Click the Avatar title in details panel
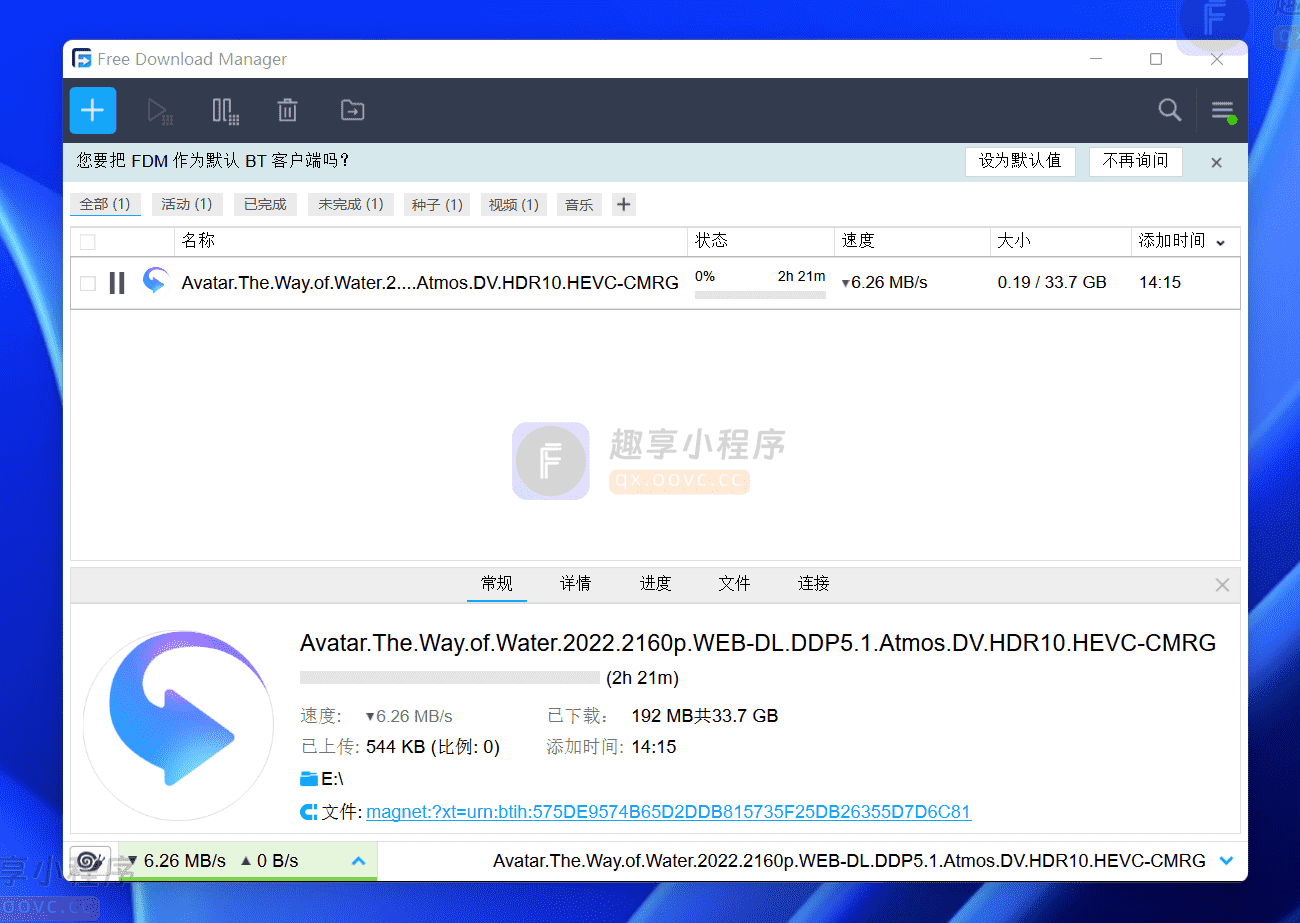The width and height of the screenshot is (1300, 923). 758,643
